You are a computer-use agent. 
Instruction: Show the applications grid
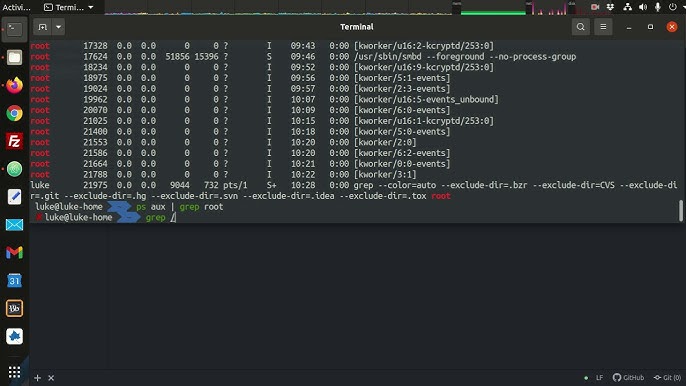[14, 372]
